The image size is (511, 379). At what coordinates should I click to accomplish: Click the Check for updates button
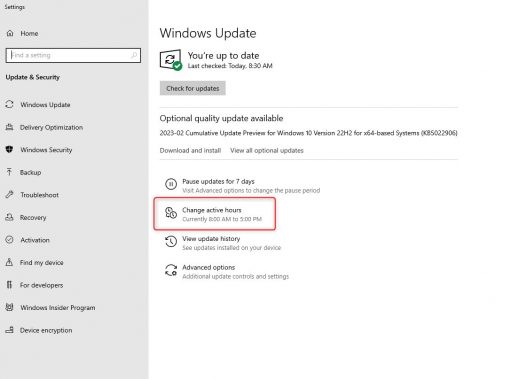coord(193,88)
